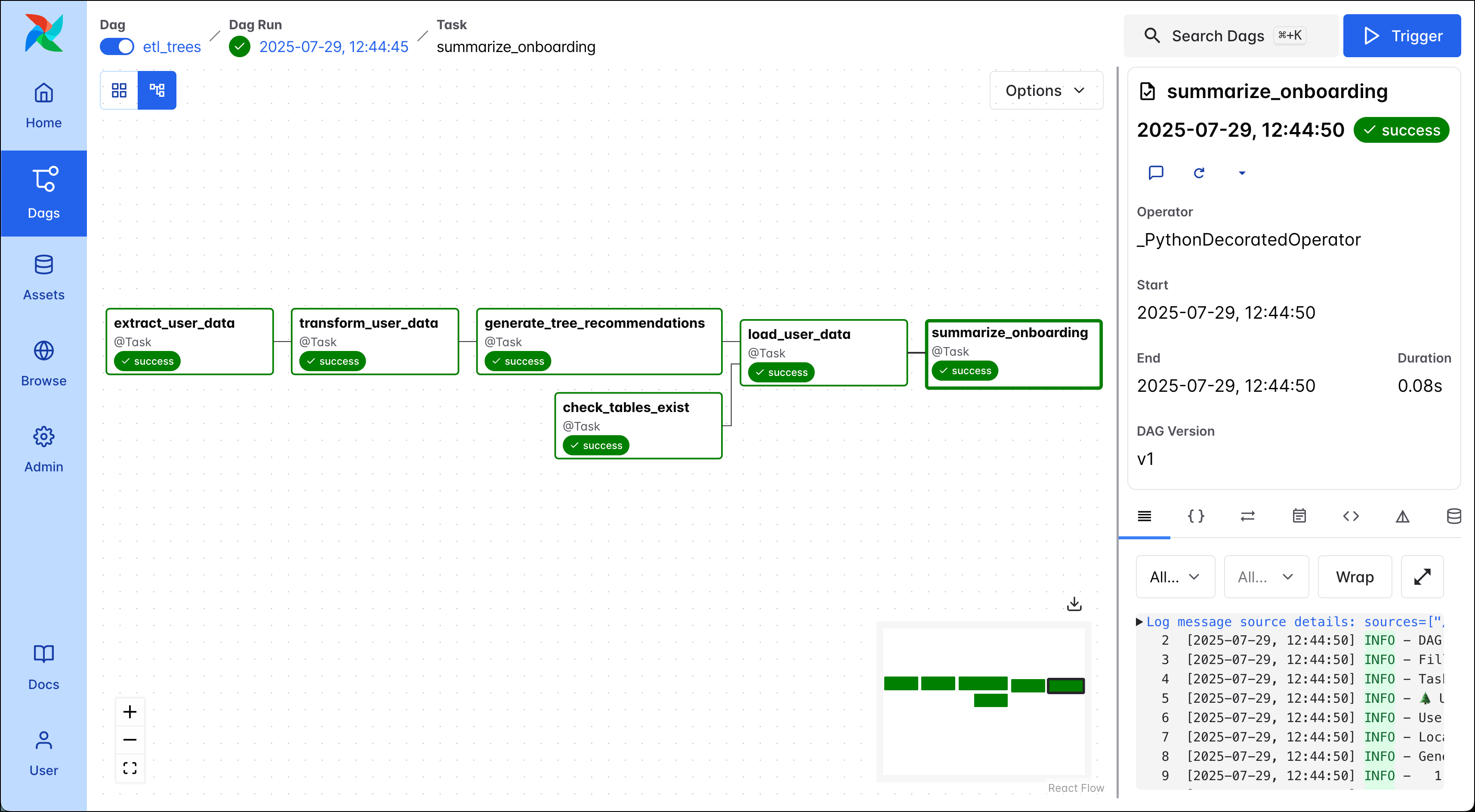Open the Admin panel

click(43, 449)
